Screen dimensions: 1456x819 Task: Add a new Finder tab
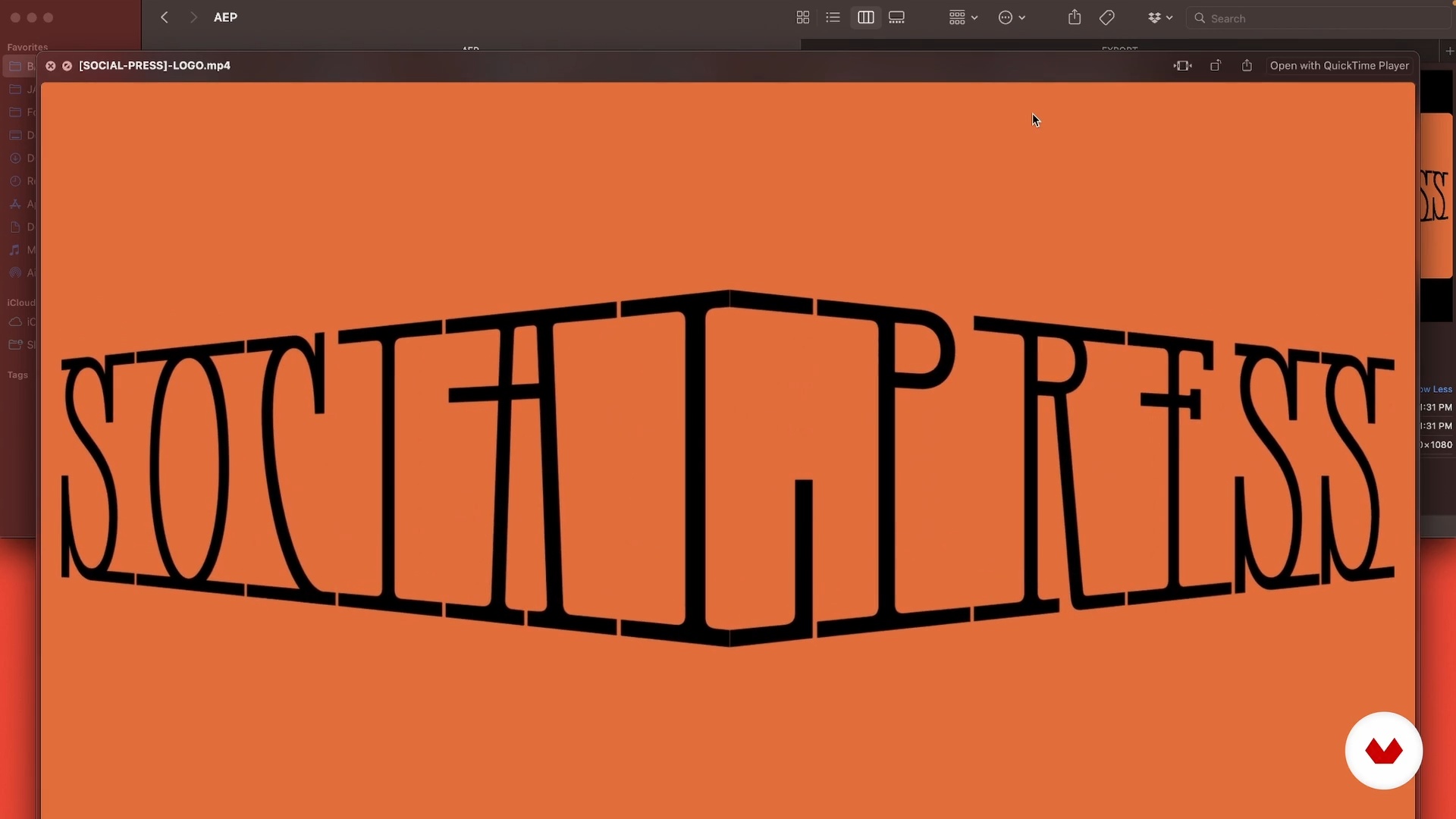point(1449,50)
